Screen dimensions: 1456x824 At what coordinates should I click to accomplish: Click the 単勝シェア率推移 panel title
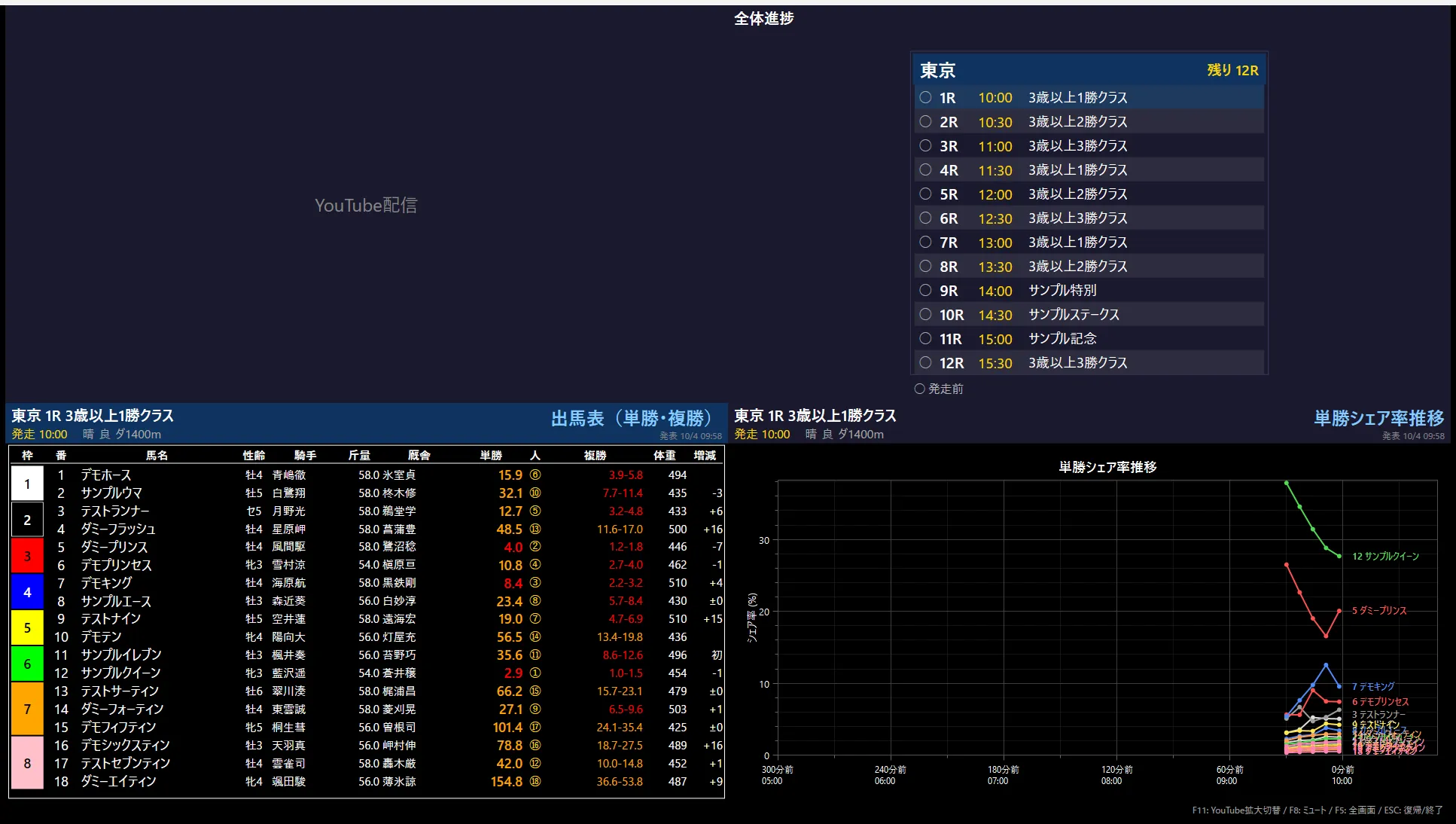1378,418
